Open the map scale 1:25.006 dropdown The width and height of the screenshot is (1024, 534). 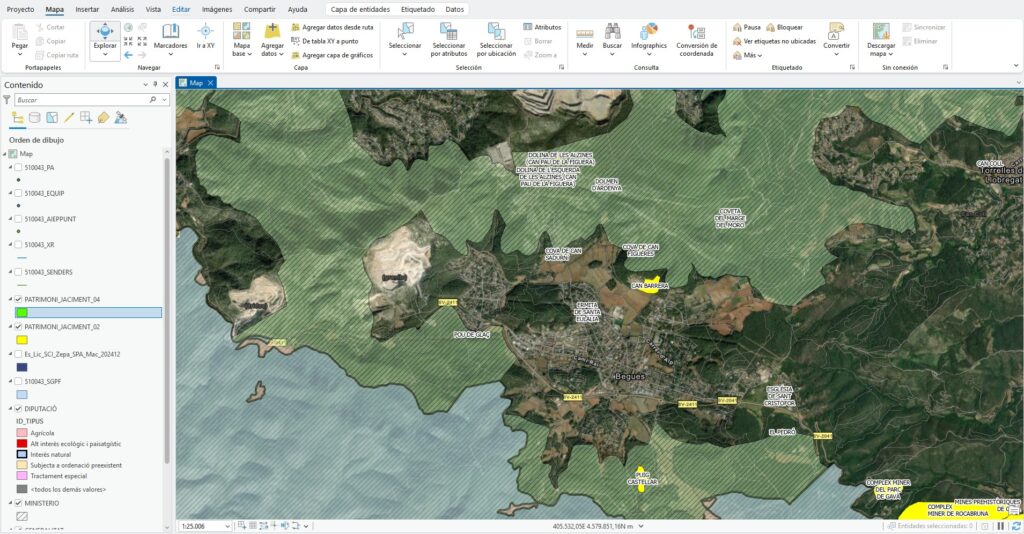point(227,526)
